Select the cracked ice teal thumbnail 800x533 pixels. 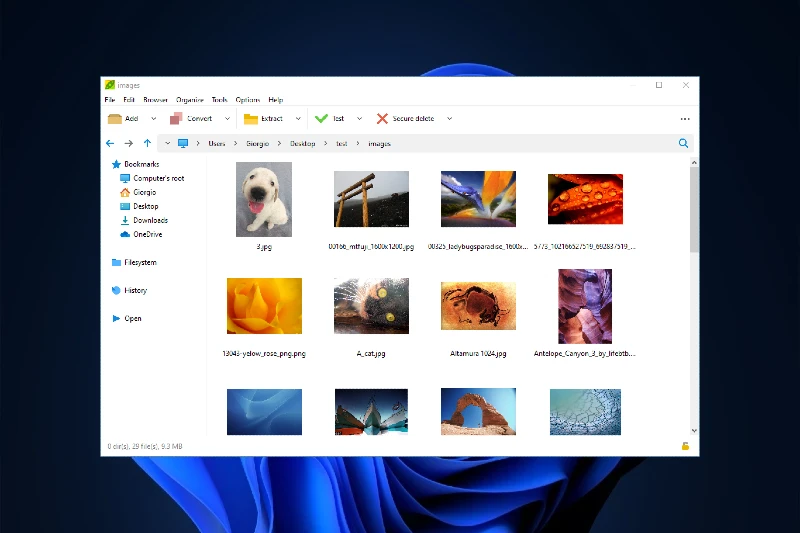(585, 412)
